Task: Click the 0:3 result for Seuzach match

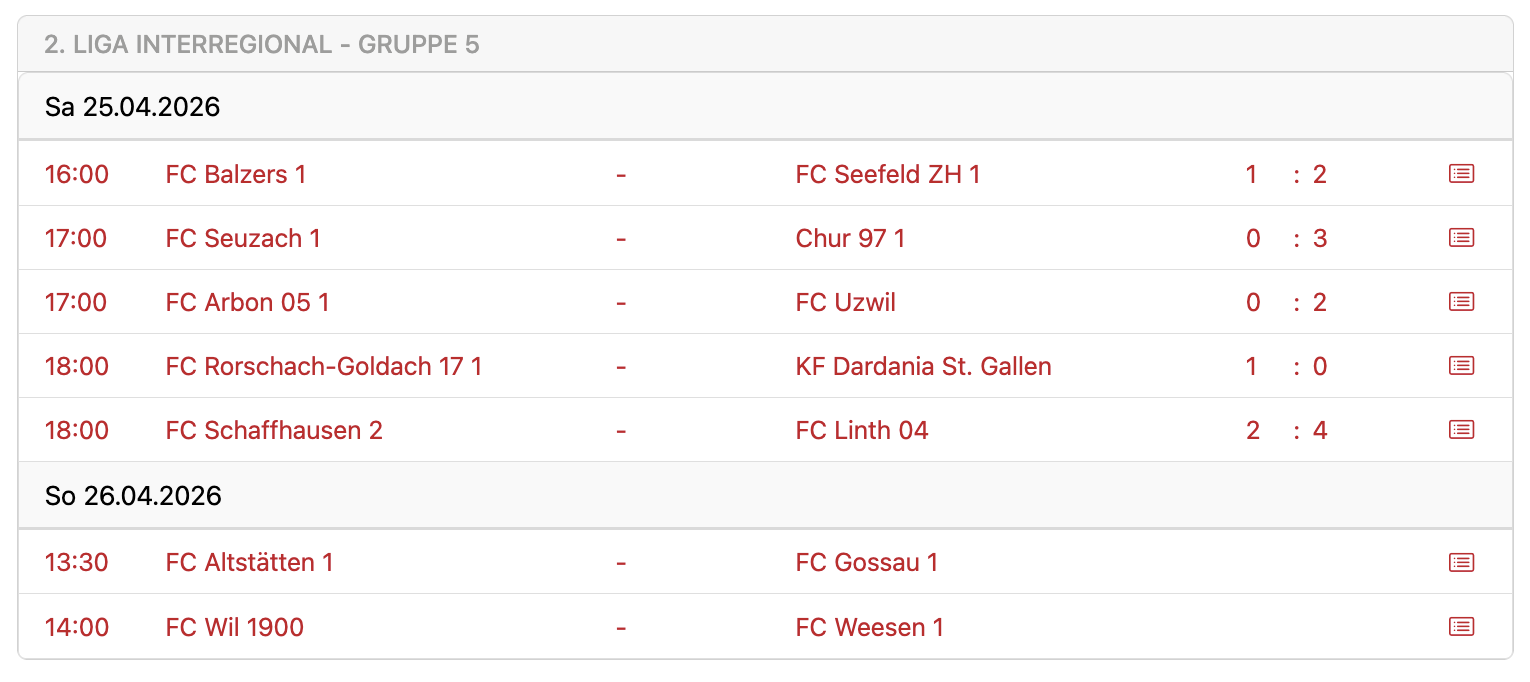Action: (x=1286, y=239)
